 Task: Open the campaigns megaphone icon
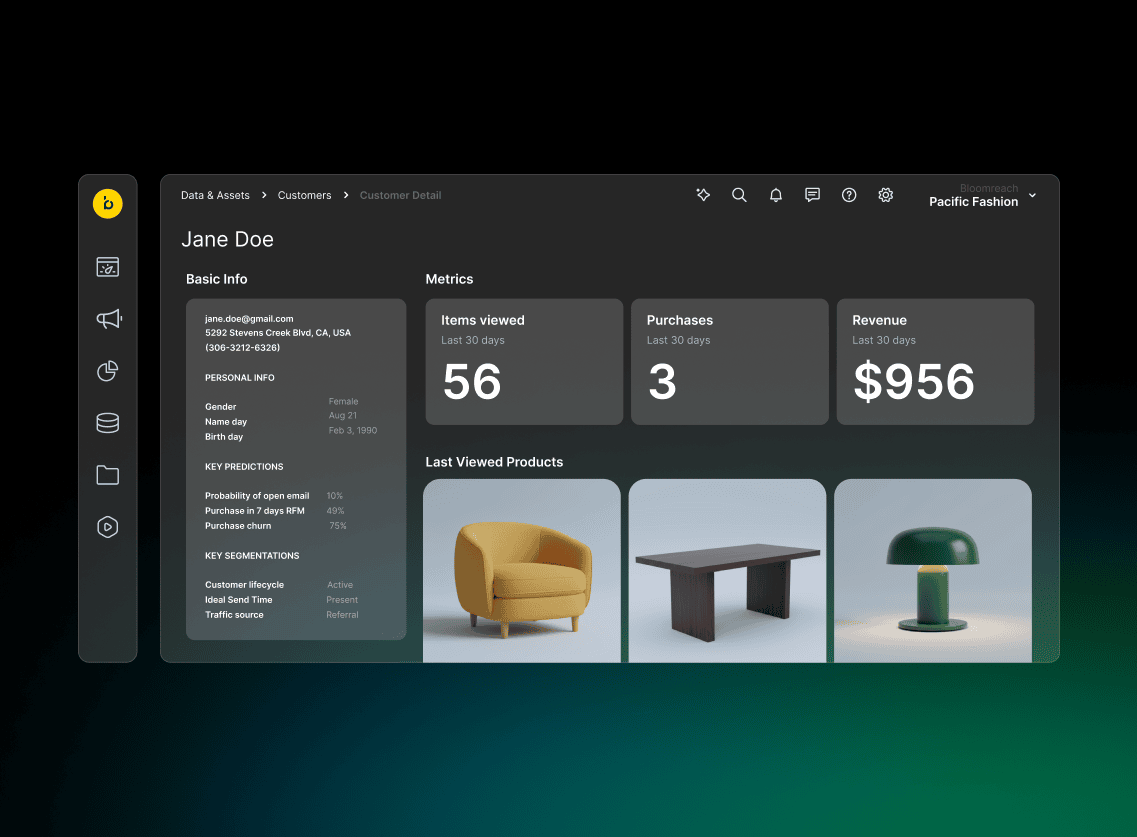(108, 319)
